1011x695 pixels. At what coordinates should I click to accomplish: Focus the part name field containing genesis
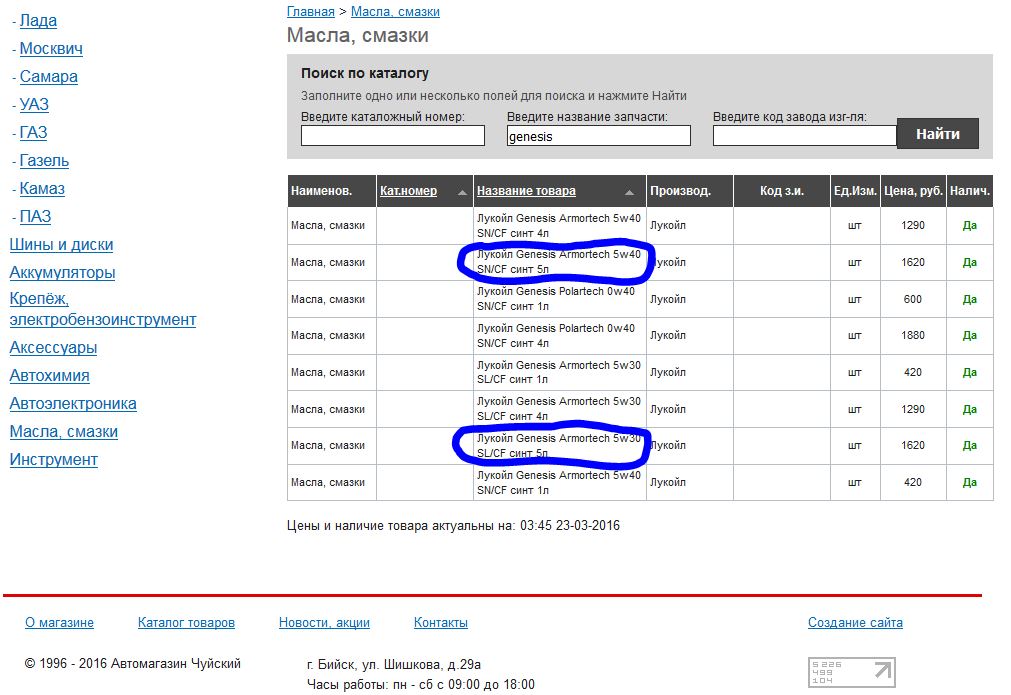598,135
